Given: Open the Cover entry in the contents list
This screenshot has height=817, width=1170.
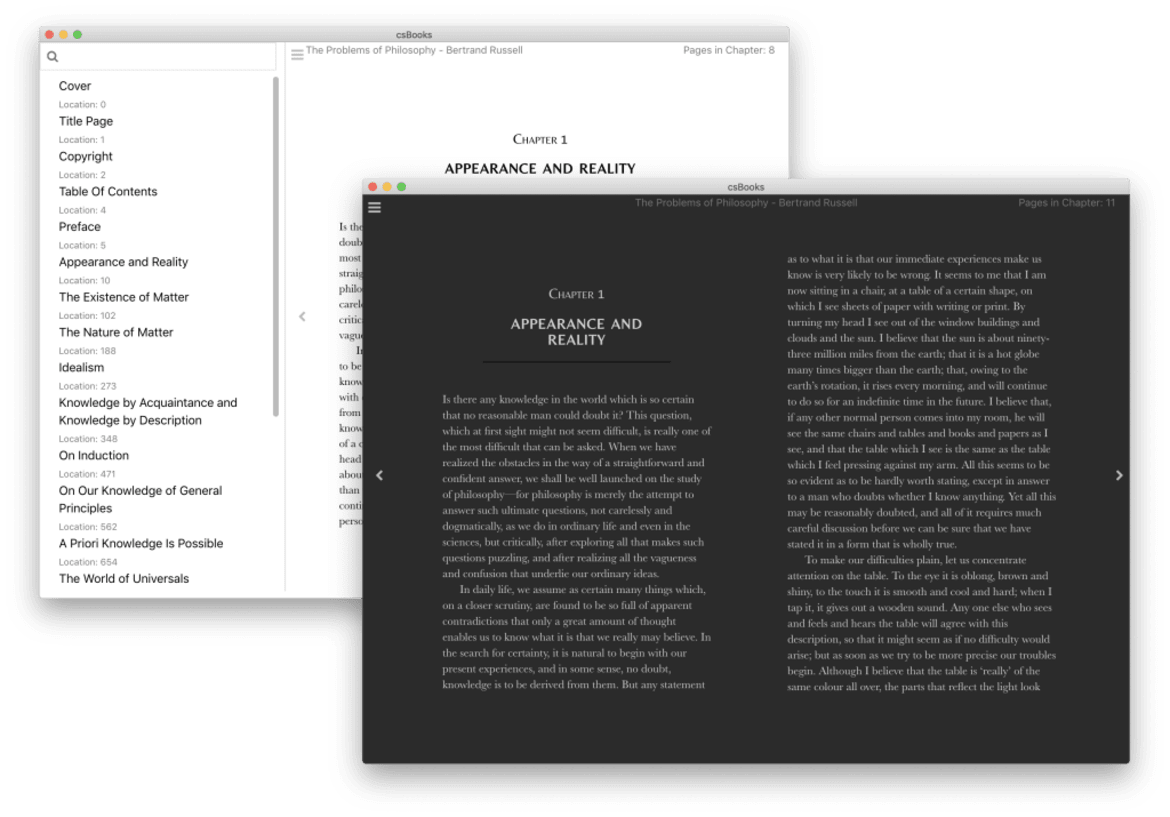Looking at the screenshot, I should pos(74,86).
